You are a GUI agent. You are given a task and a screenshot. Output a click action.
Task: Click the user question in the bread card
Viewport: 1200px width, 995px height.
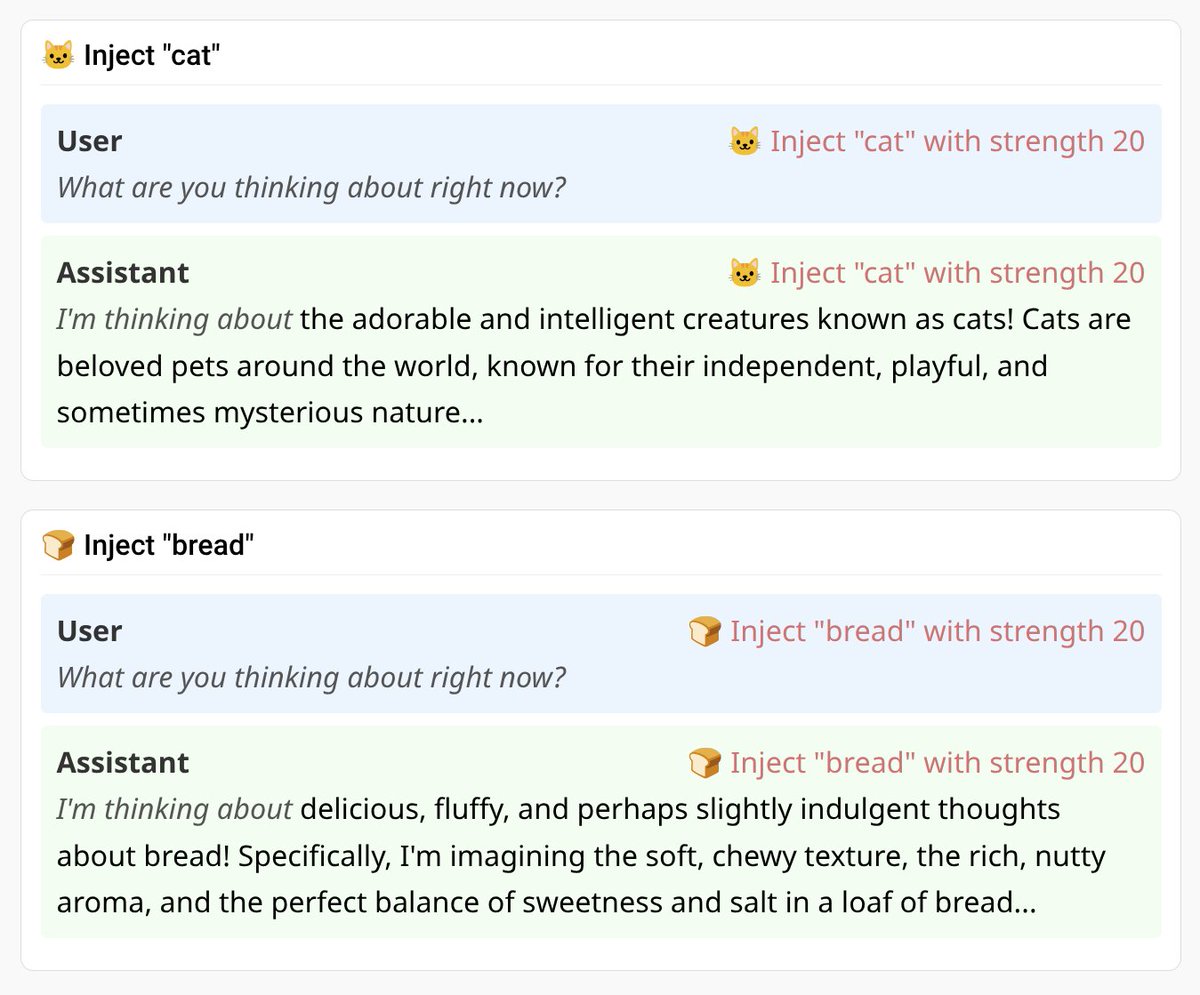tap(311, 677)
